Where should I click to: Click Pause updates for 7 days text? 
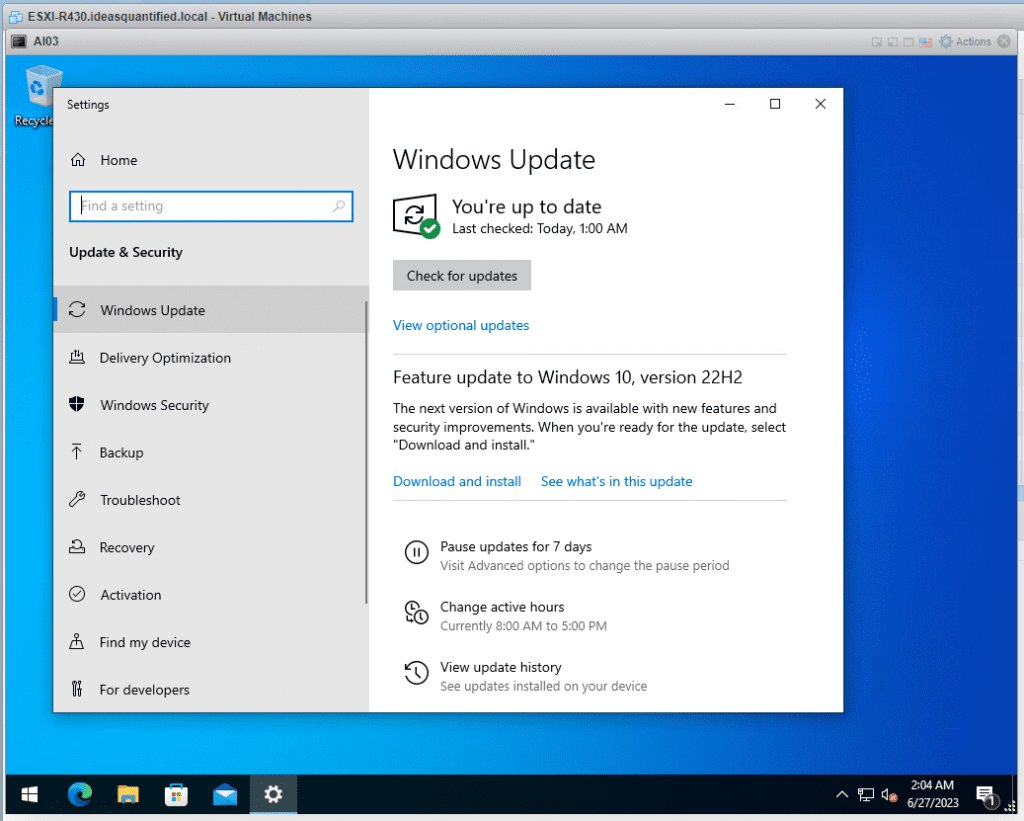[516, 547]
